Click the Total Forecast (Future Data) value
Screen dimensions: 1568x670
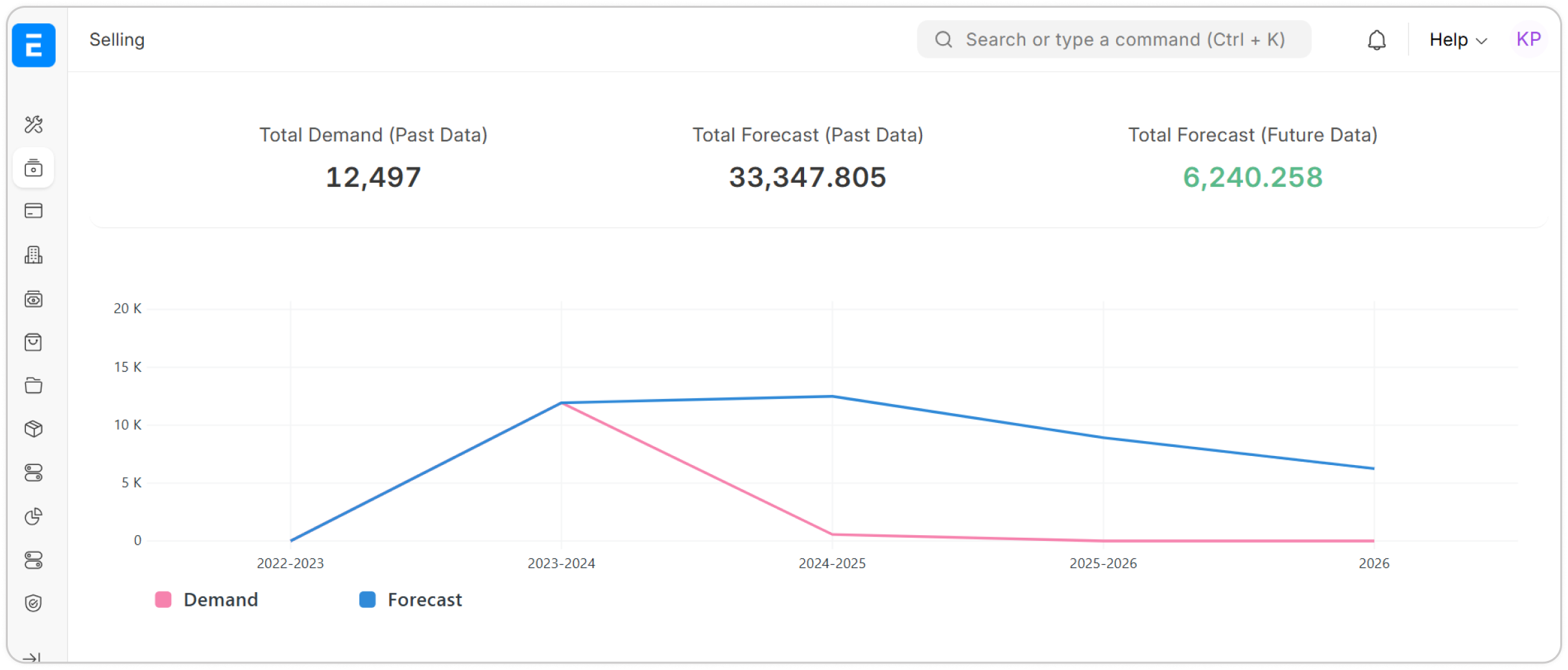[1252, 177]
